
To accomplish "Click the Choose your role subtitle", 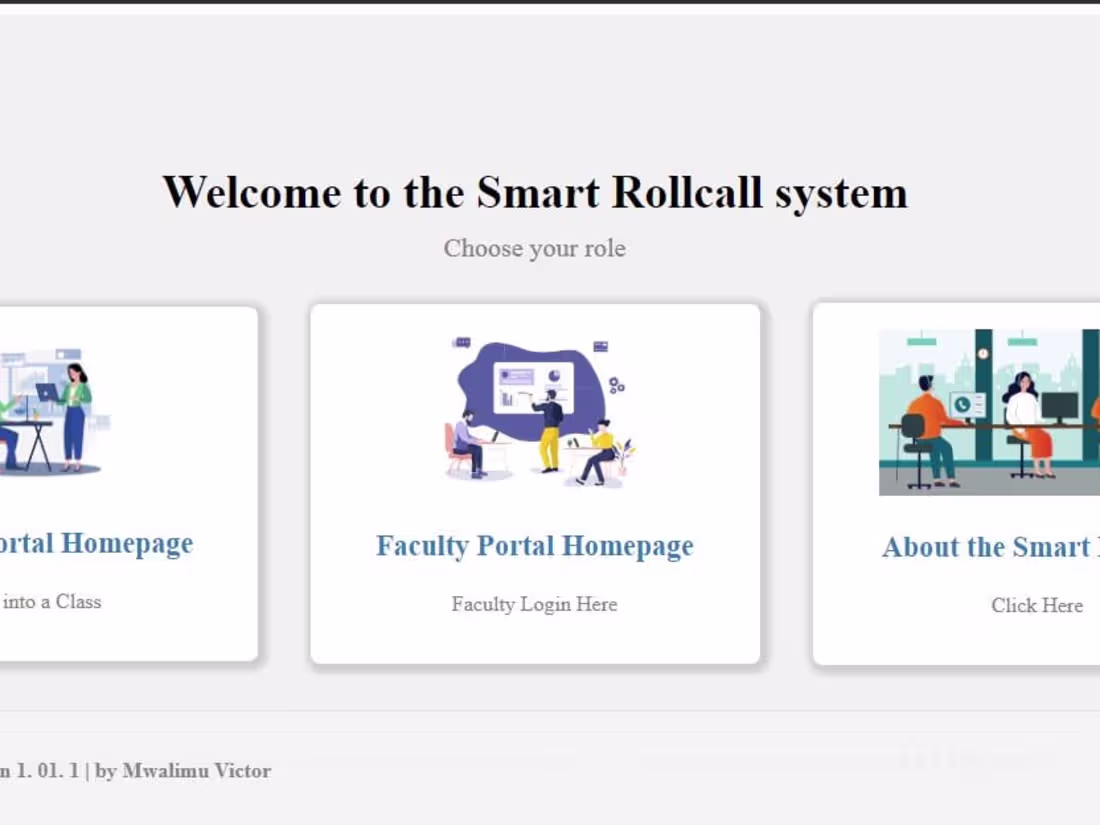I will pos(534,248).
